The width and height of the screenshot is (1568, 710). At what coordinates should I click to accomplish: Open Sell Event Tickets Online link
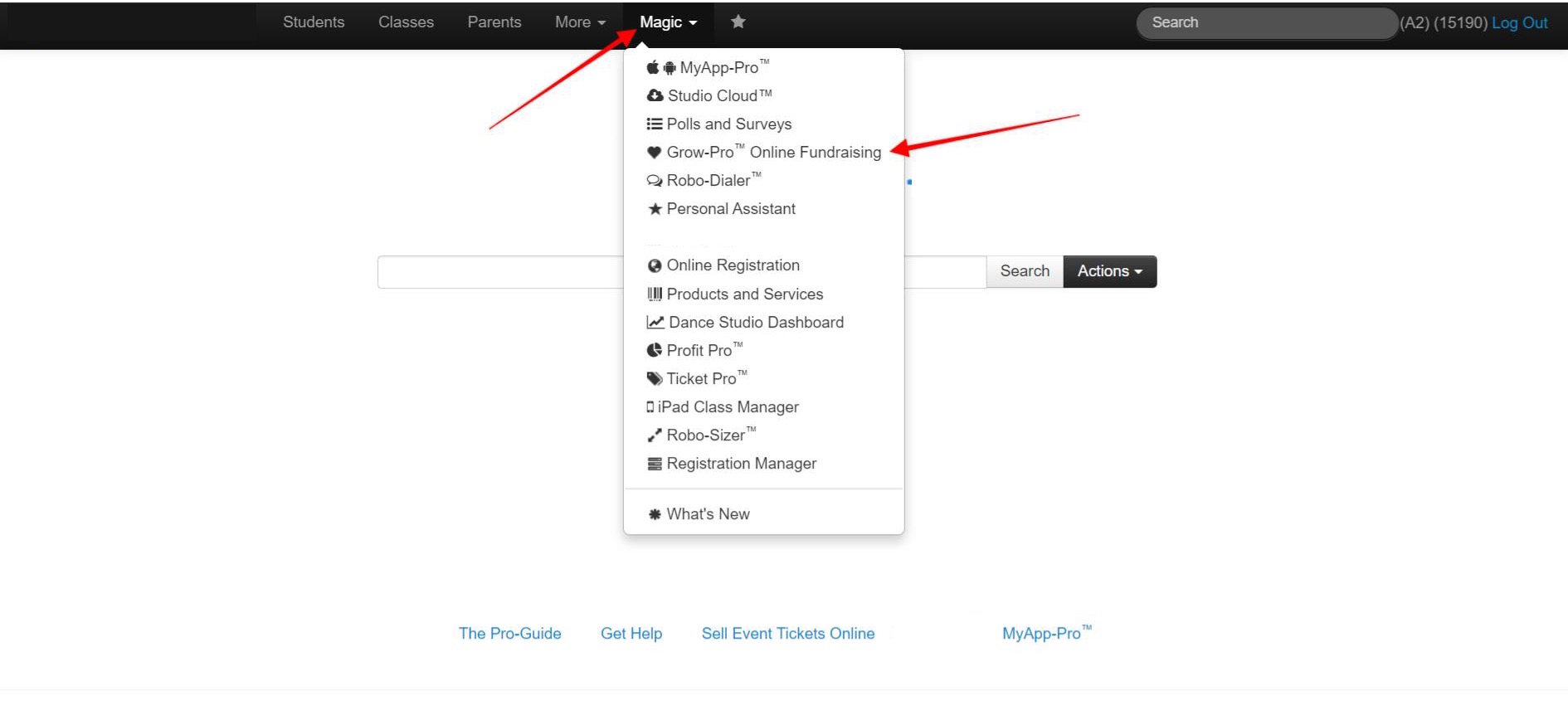(x=788, y=634)
